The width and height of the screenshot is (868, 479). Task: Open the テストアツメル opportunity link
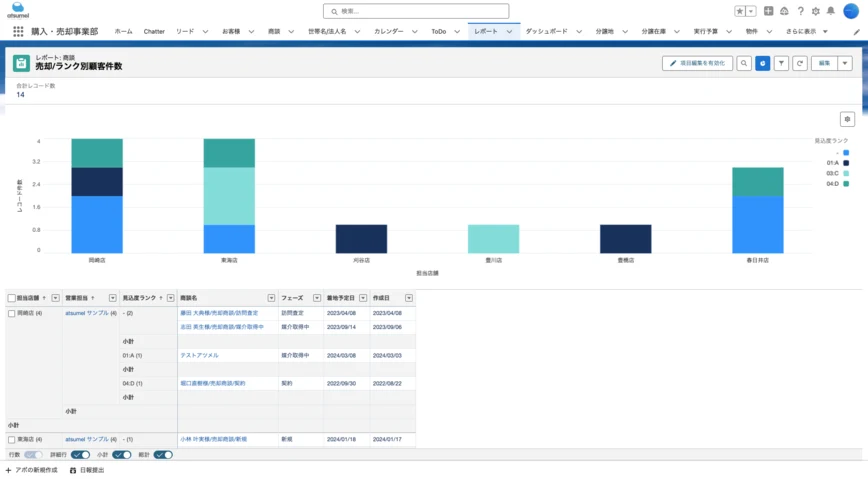(x=199, y=356)
